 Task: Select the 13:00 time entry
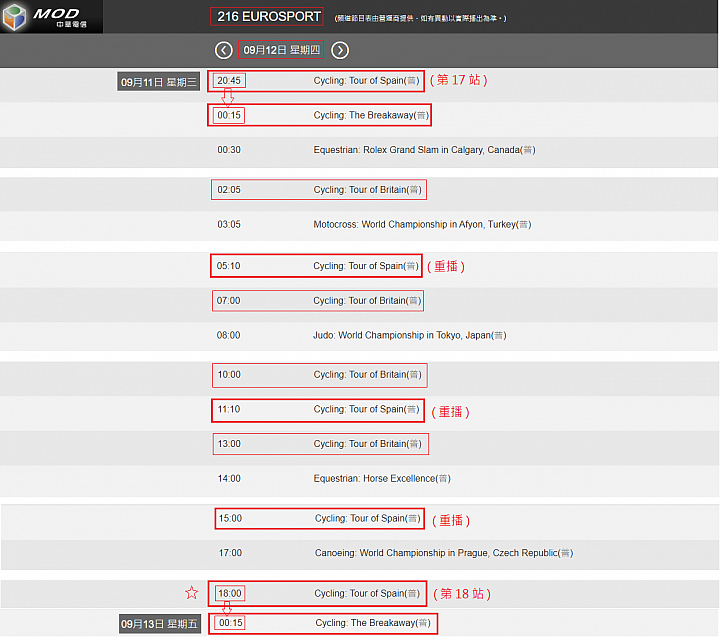click(229, 444)
